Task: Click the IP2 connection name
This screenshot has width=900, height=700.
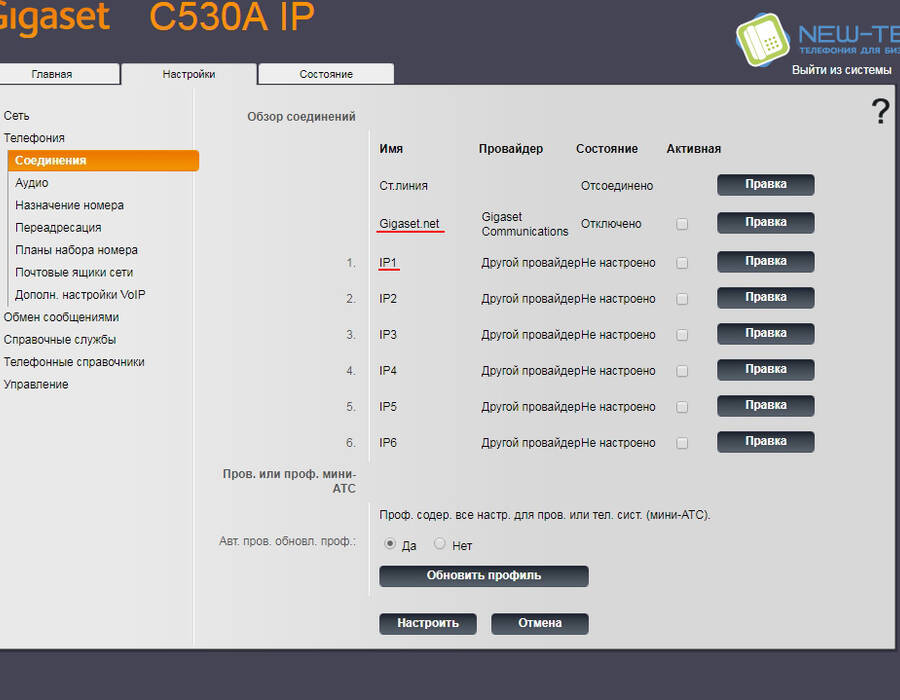Action: click(388, 299)
